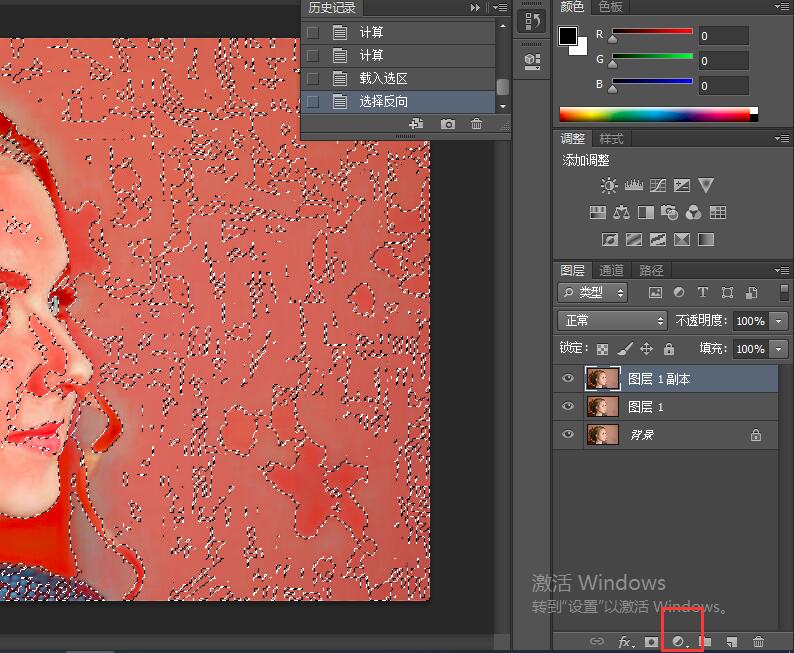Open the 正常 blend mode dropdown
The width and height of the screenshot is (794, 653).
612,321
